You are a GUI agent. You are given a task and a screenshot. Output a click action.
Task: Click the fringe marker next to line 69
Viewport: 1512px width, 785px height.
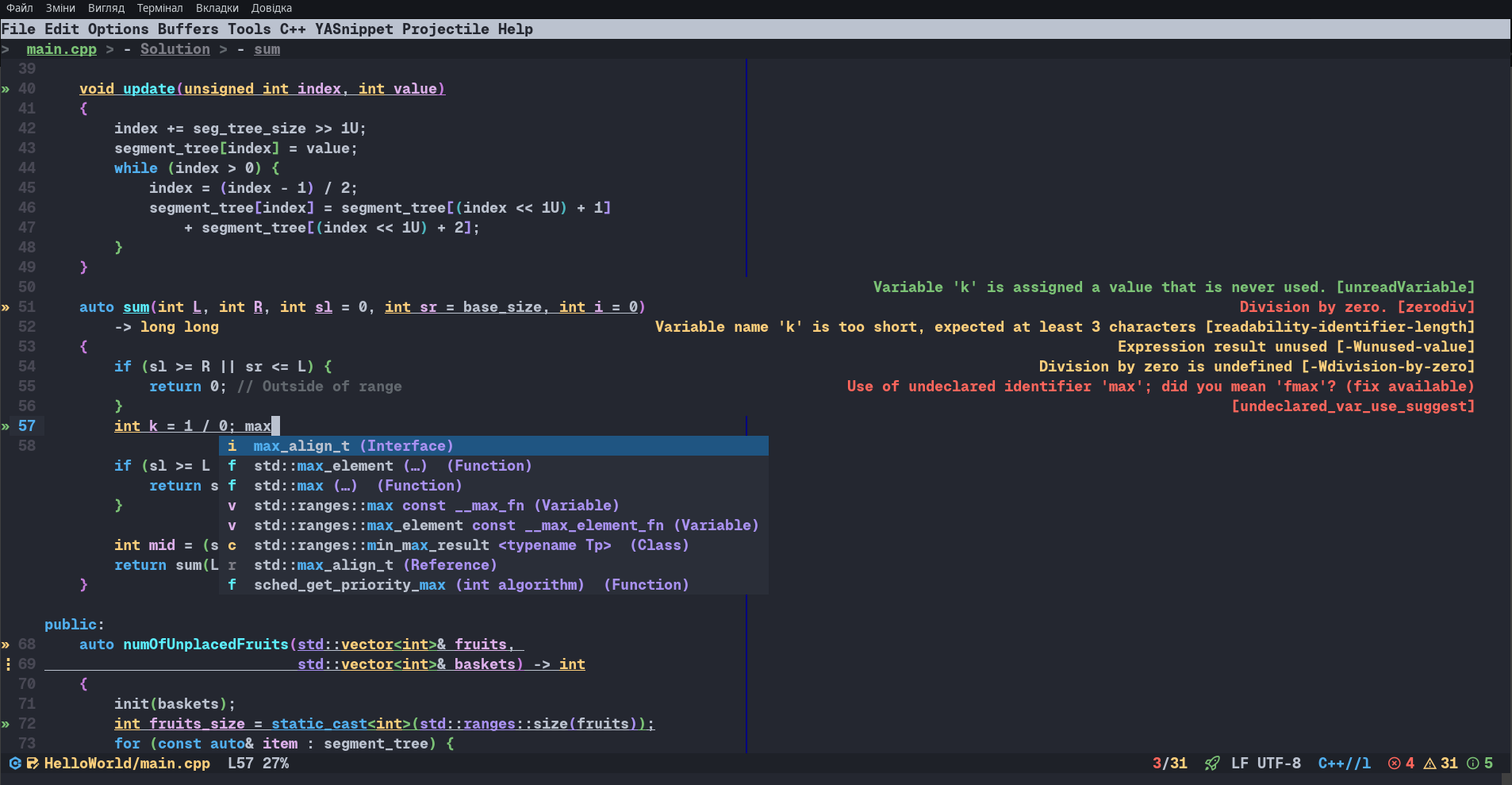(x=7, y=664)
